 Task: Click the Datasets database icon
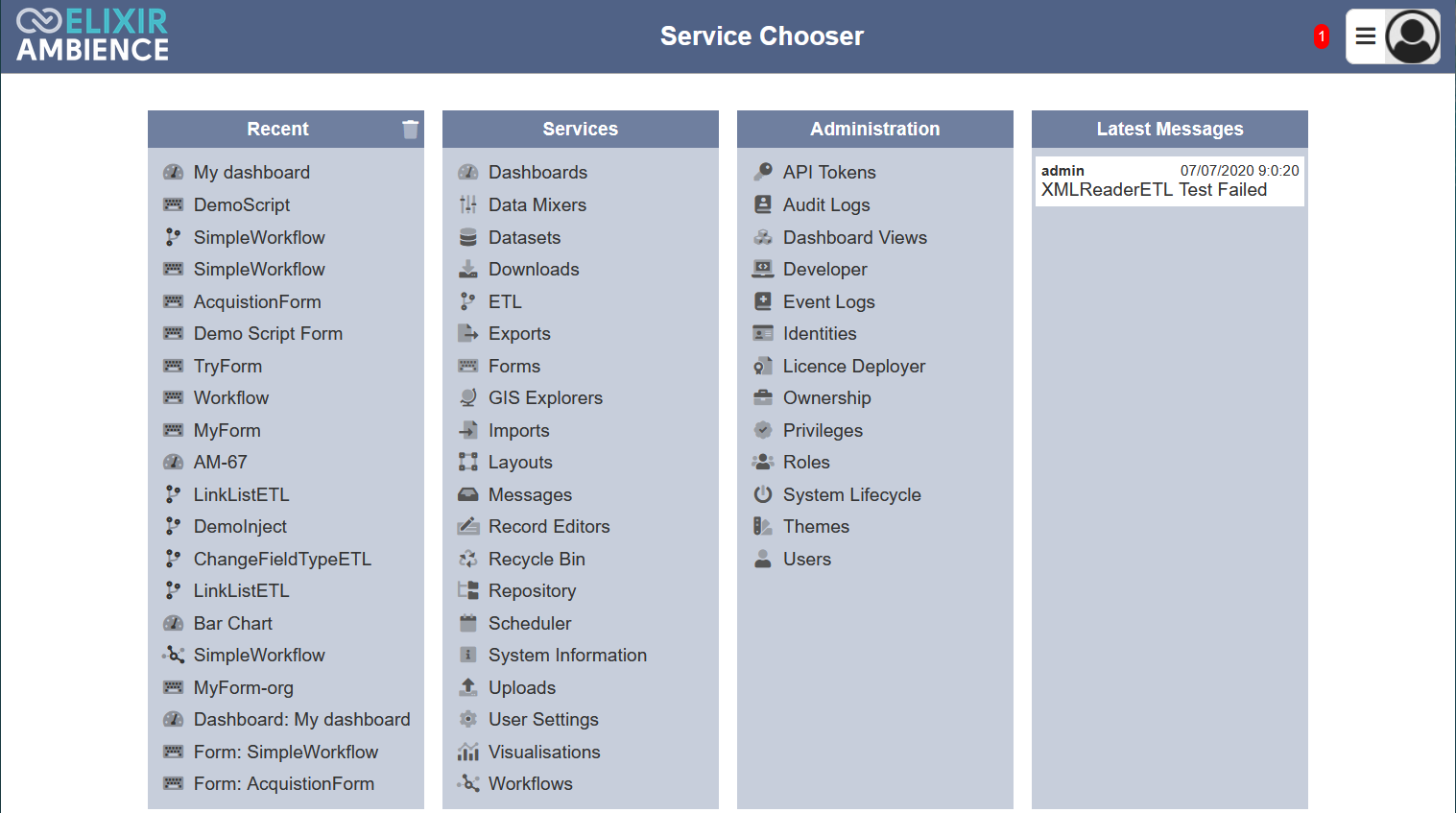coord(468,237)
